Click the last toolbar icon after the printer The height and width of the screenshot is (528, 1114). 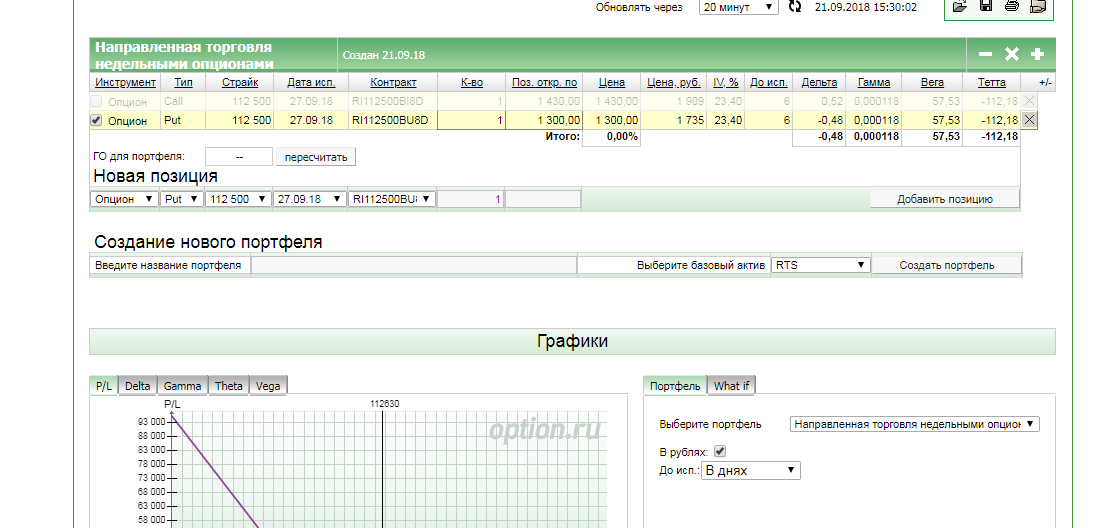(x=1037, y=6)
